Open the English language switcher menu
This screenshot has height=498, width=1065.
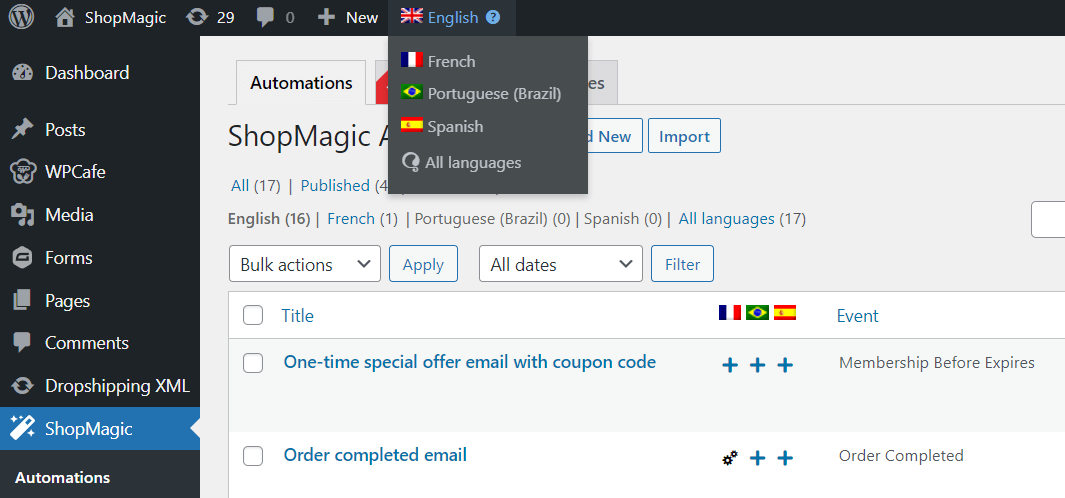pos(452,18)
